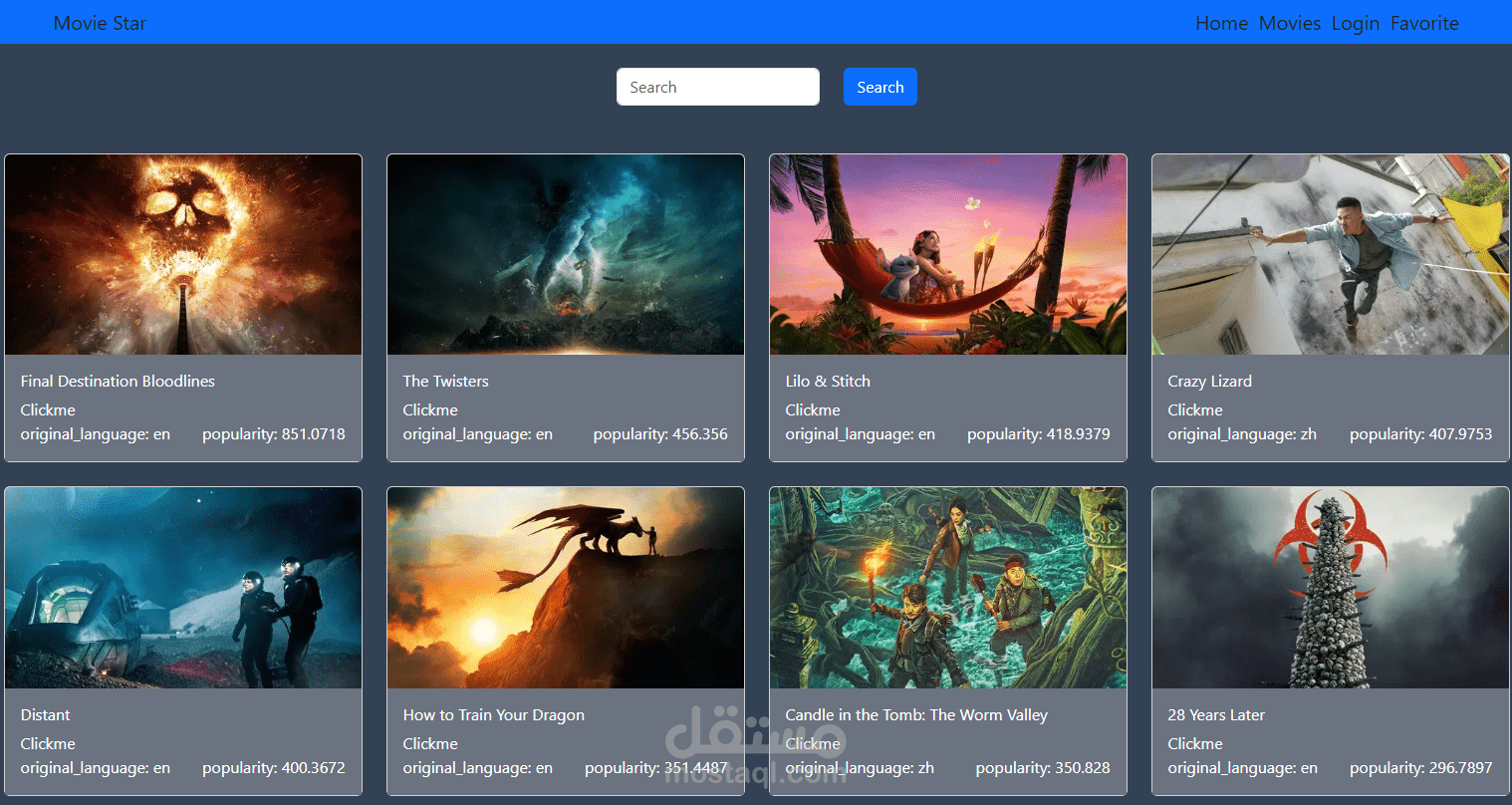Image resolution: width=1512 pixels, height=805 pixels.
Task: Click popularity: 400.3672 value
Action: (274, 768)
